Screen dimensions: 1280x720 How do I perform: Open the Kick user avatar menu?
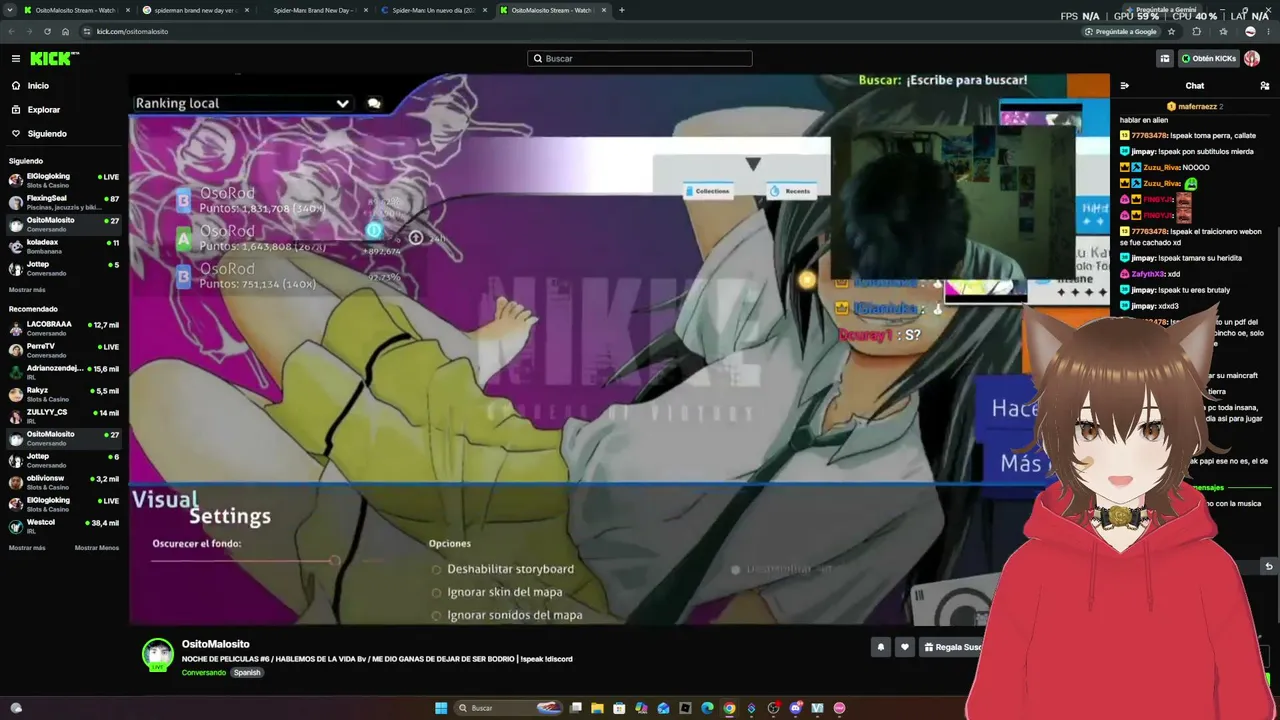coord(1252,59)
